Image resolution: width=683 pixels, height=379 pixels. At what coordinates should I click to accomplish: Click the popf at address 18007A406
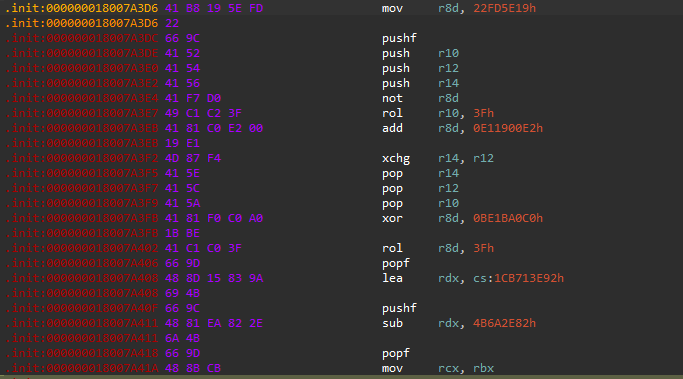[x=396, y=264]
